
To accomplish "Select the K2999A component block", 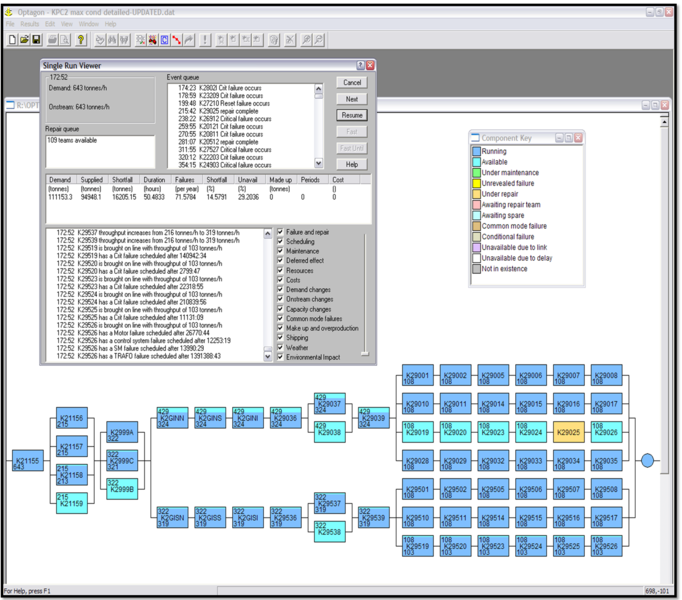I will 122,432.
